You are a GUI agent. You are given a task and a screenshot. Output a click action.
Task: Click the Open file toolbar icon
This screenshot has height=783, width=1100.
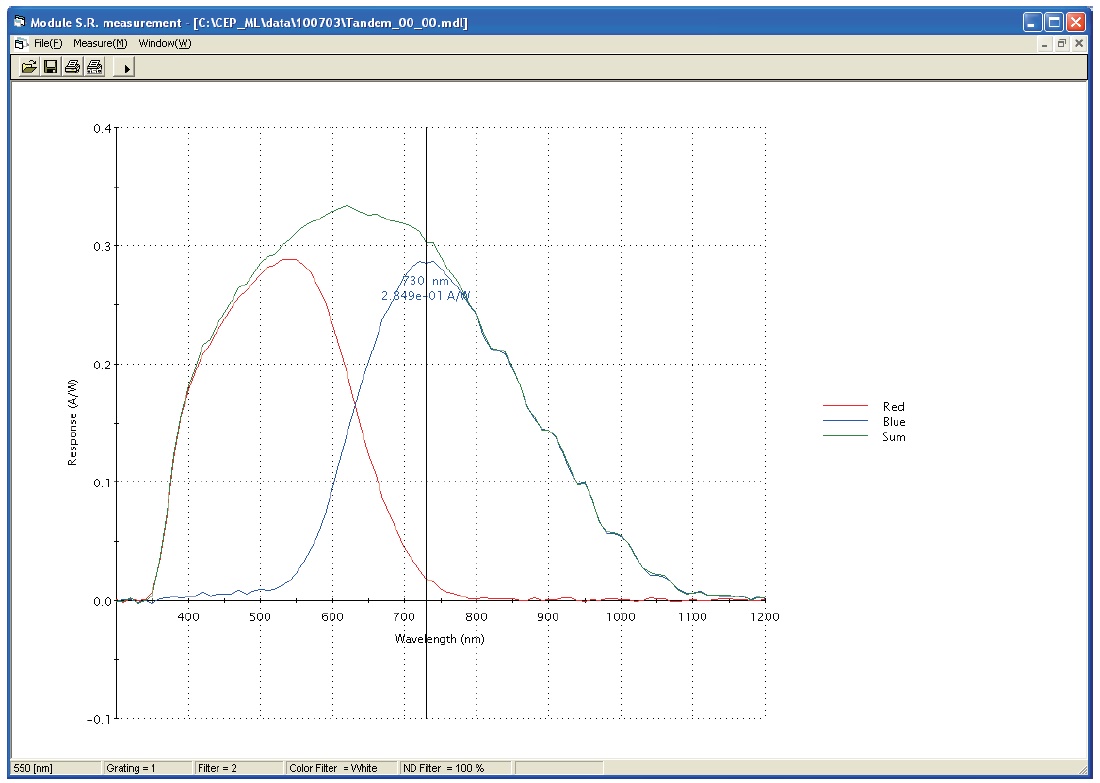point(29,67)
